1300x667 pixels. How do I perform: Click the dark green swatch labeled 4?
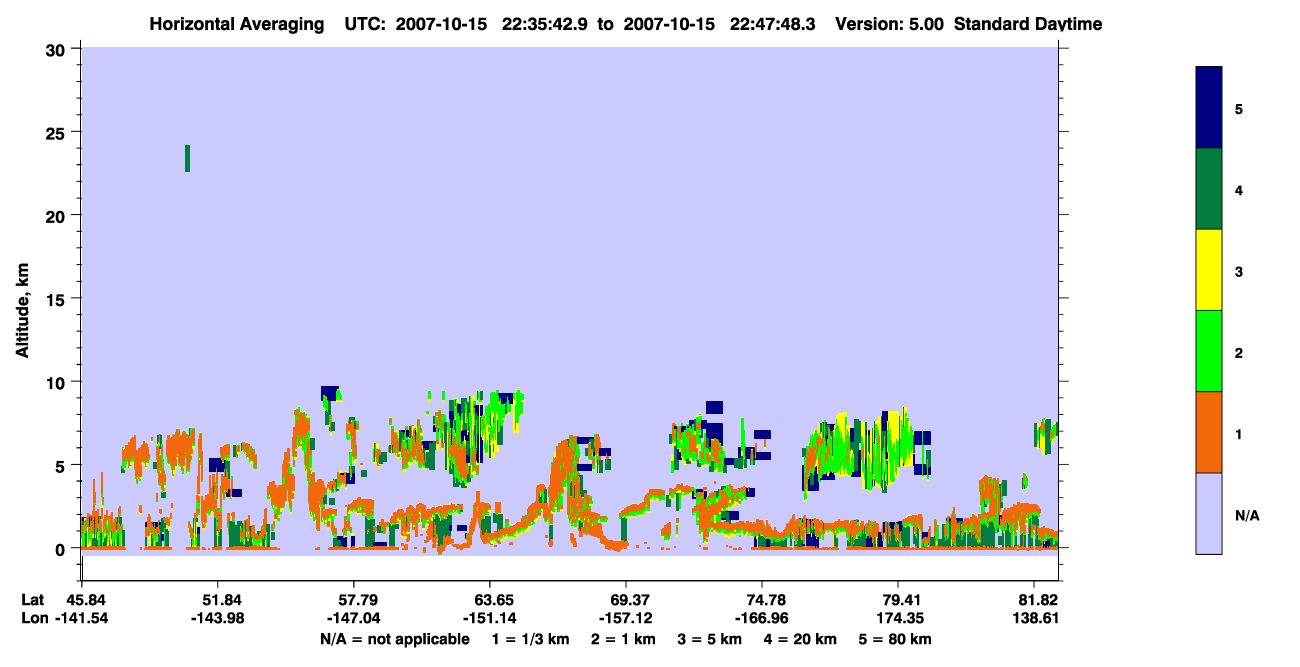(x=1209, y=189)
